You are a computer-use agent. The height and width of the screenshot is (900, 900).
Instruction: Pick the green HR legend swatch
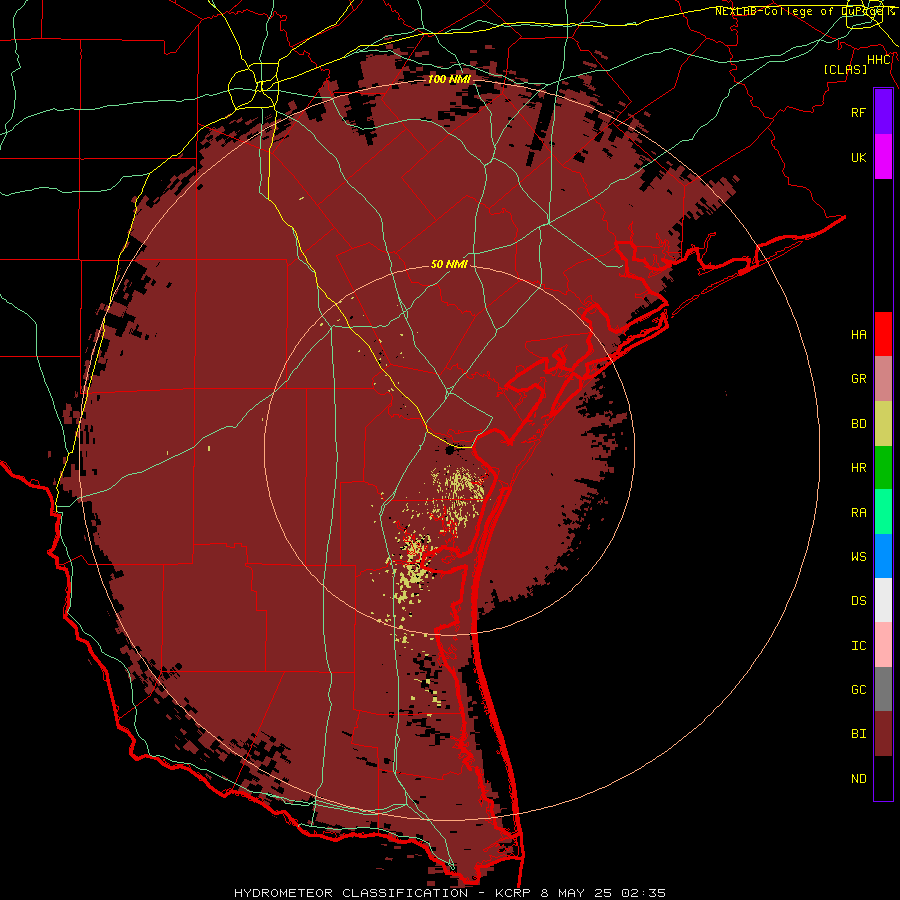883,468
